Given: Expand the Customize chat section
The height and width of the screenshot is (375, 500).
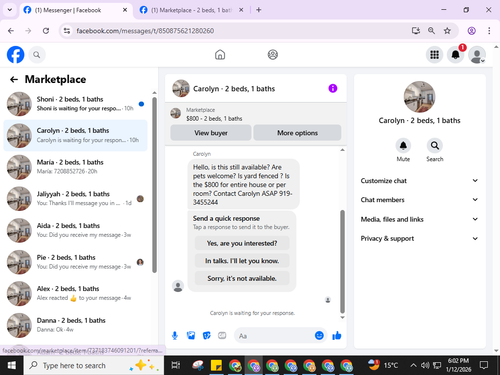Looking at the screenshot, I should click(x=419, y=181).
